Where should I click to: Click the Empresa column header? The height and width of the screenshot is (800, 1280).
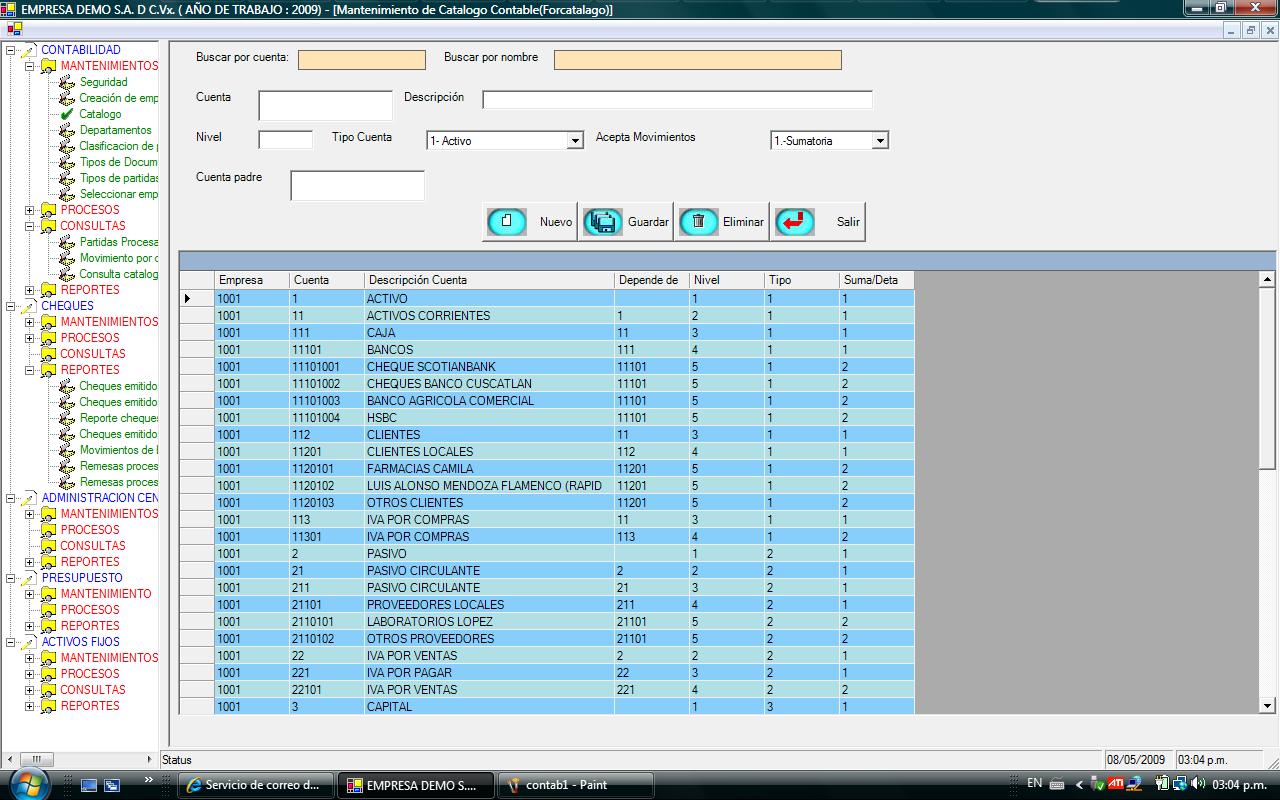(x=252, y=280)
